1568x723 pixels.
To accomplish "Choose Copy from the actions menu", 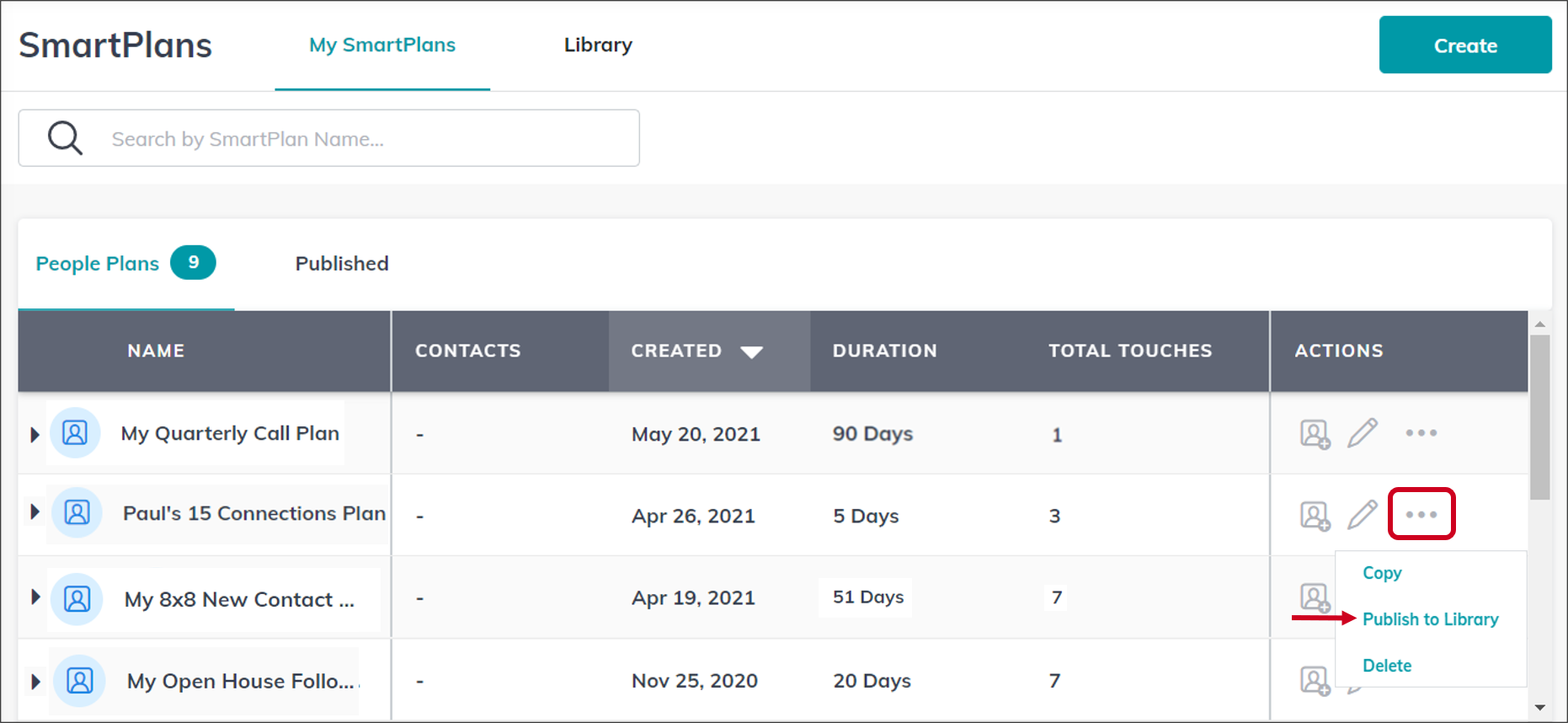I will 1382,573.
